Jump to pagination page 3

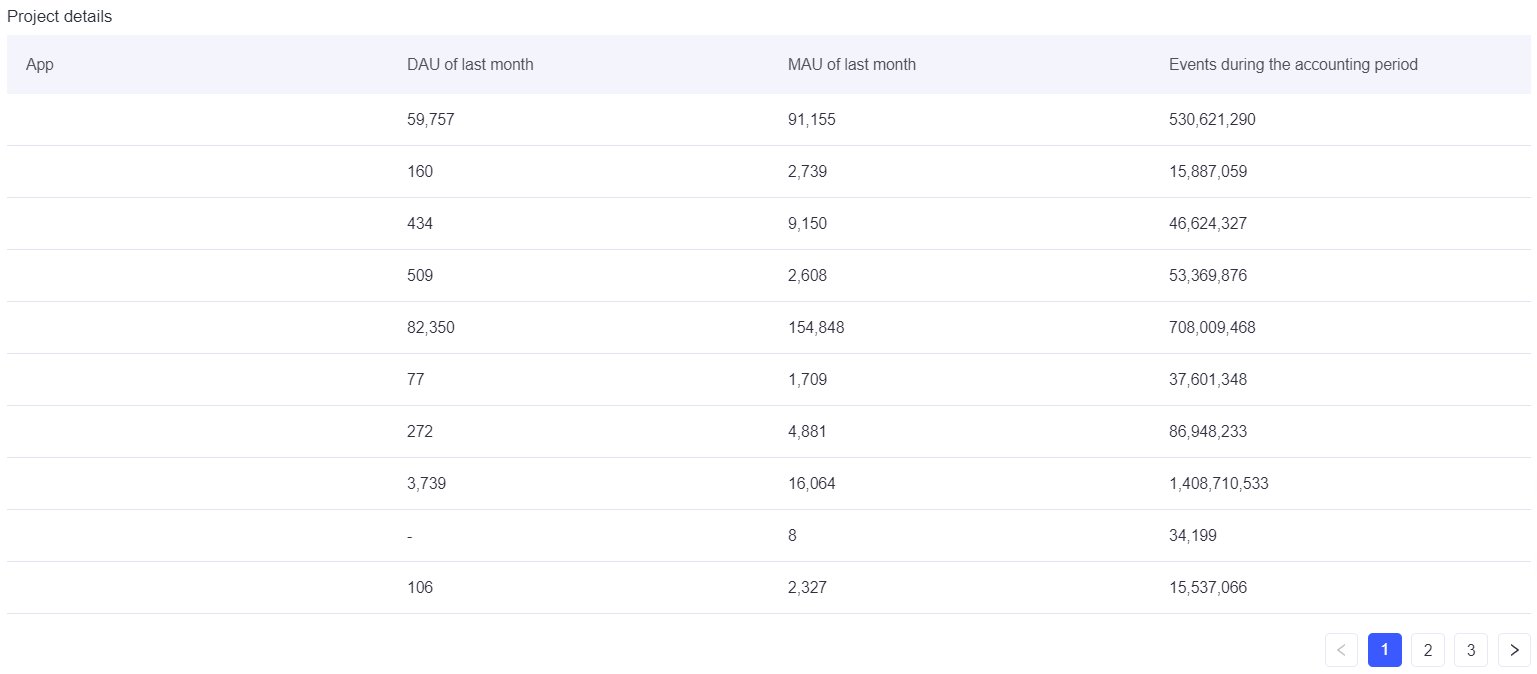click(x=1470, y=650)
